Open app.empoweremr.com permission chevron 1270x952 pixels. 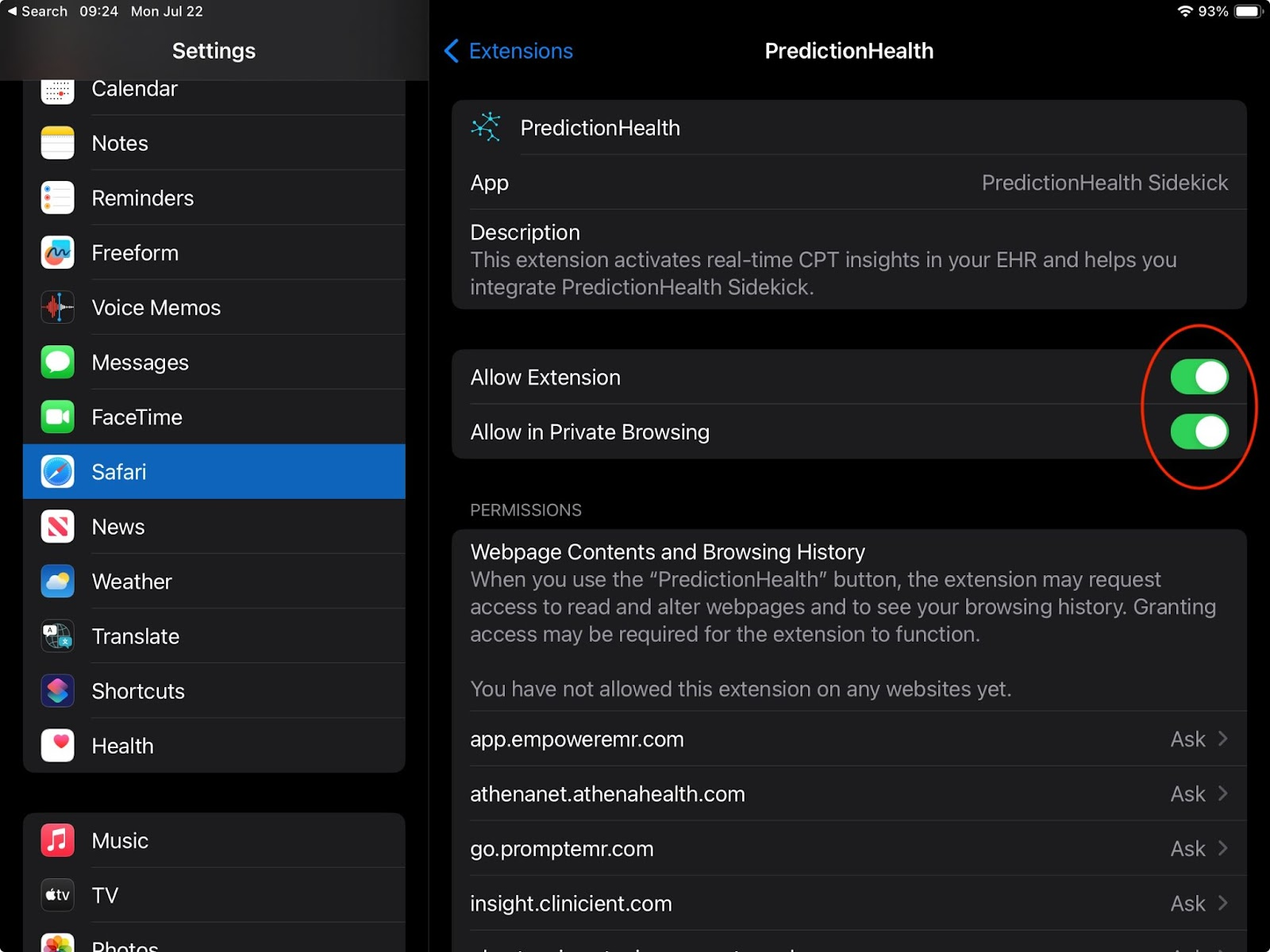[1223, 739]
